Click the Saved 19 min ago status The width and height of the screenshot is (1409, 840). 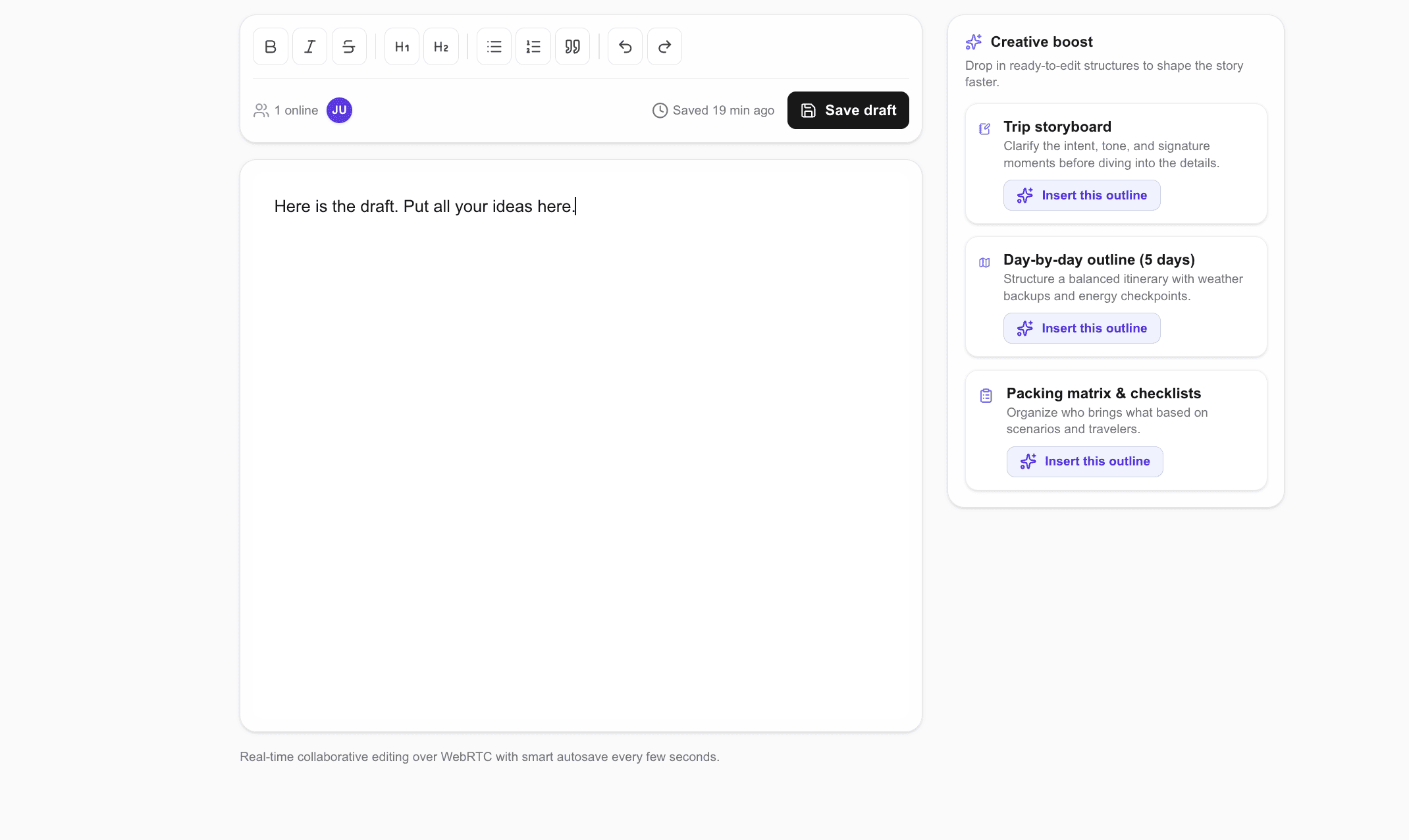pyautogui.click(x=714, y=111)
